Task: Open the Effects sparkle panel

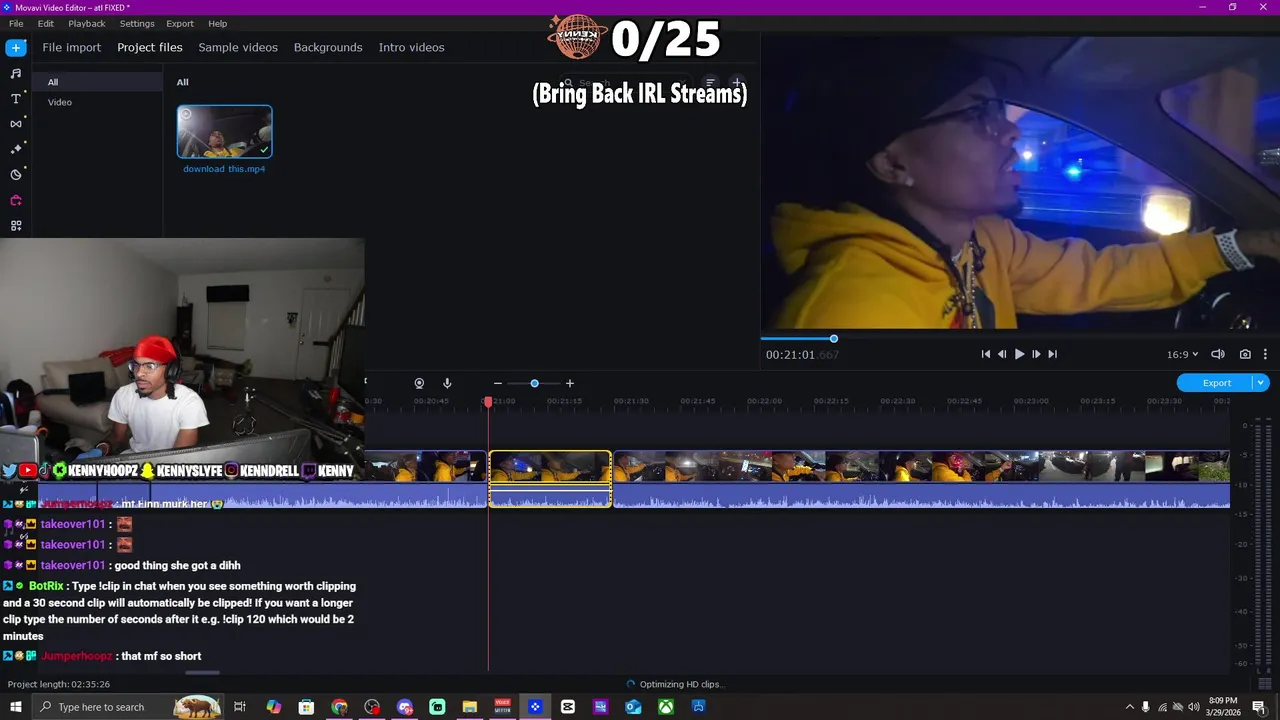Action: click(16, 149)
